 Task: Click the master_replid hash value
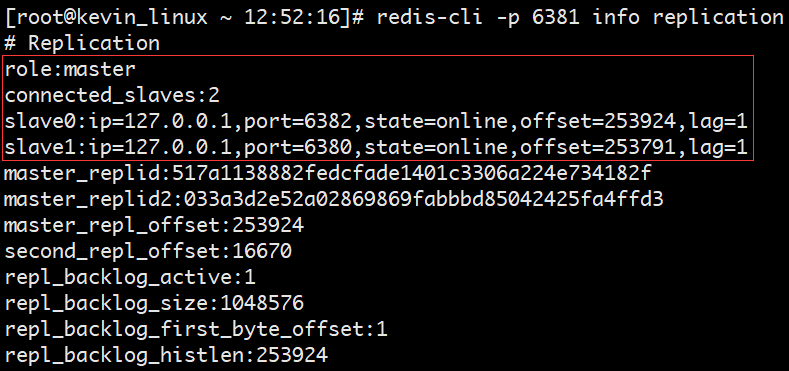tap(412, 174)
